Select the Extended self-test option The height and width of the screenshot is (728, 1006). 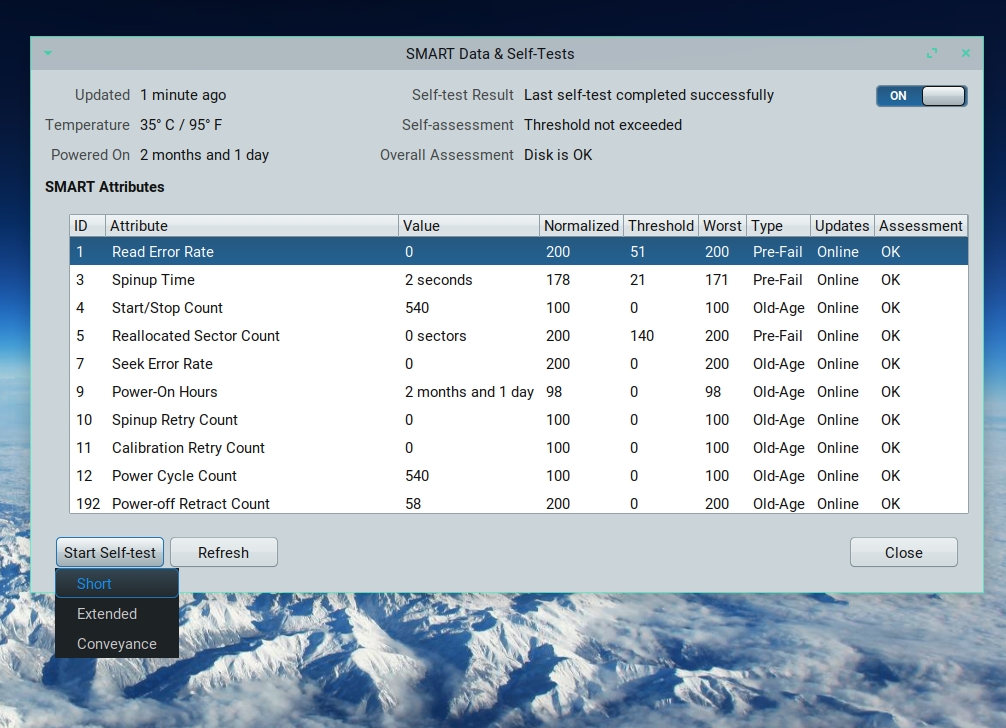[x=116, y=614]
